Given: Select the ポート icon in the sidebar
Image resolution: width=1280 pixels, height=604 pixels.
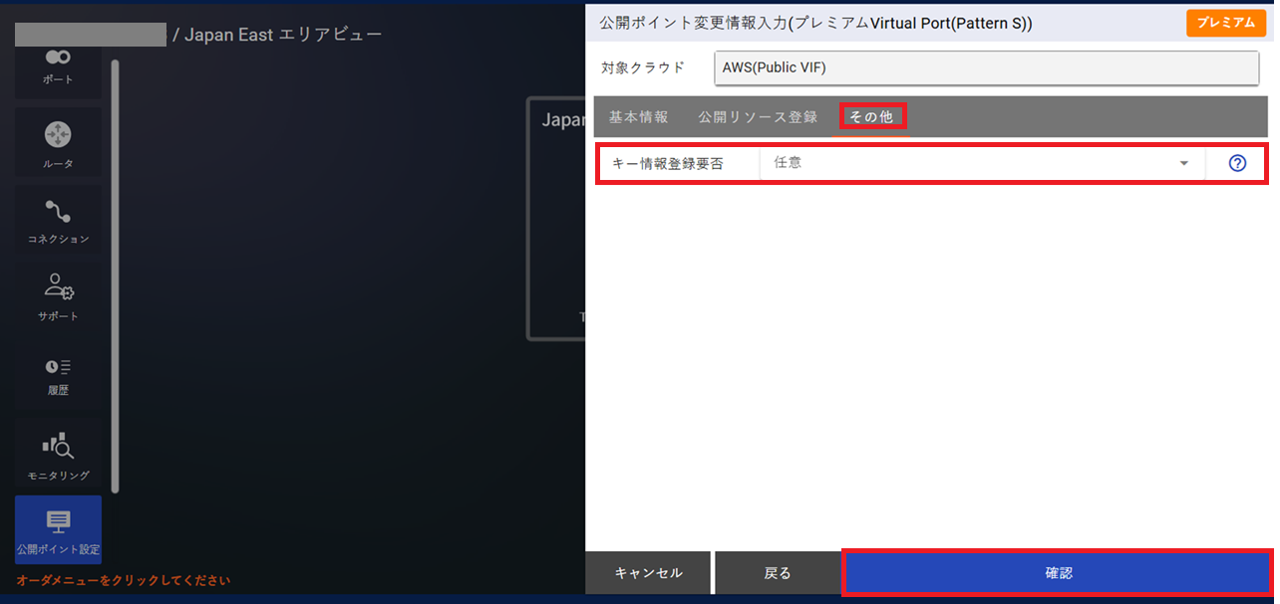Looking at the screenshot, I should click(x=57, y=68).
